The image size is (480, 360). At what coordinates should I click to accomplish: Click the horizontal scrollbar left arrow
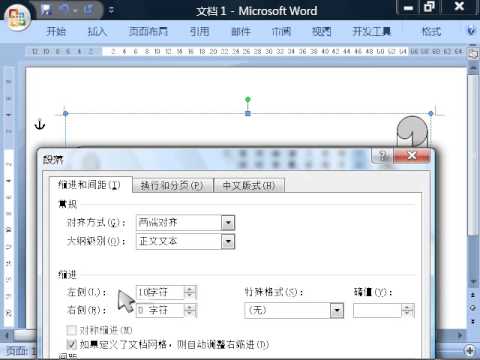7,335
